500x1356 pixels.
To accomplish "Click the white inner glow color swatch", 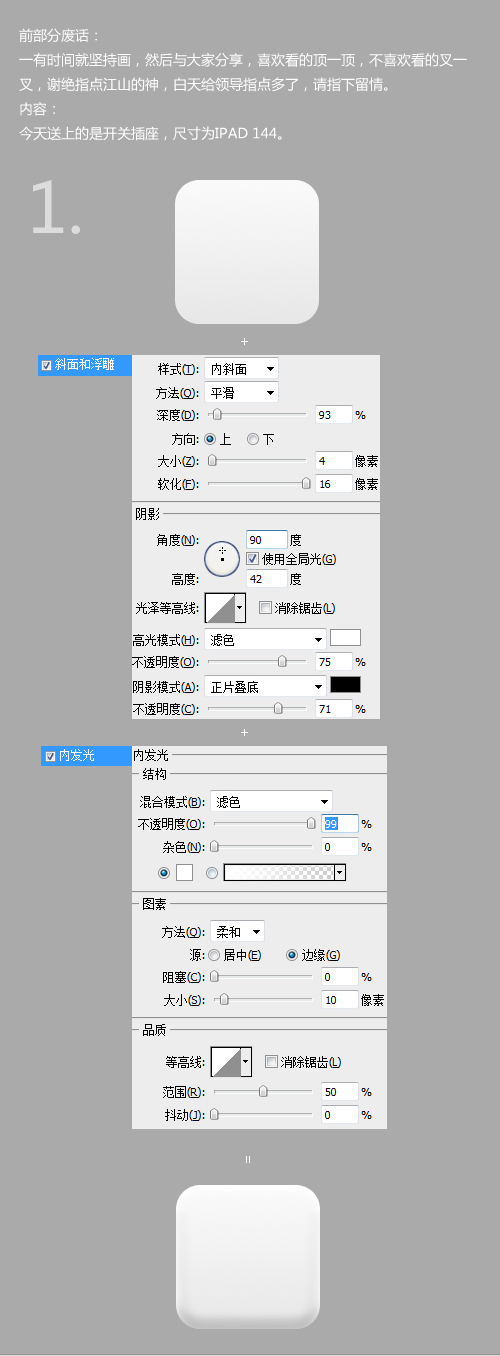I will [184, 872].
